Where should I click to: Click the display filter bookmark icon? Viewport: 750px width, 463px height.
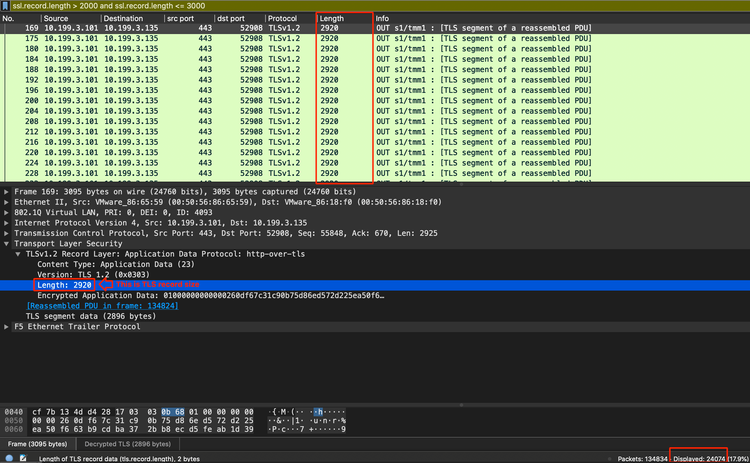(x=5, y=6)
